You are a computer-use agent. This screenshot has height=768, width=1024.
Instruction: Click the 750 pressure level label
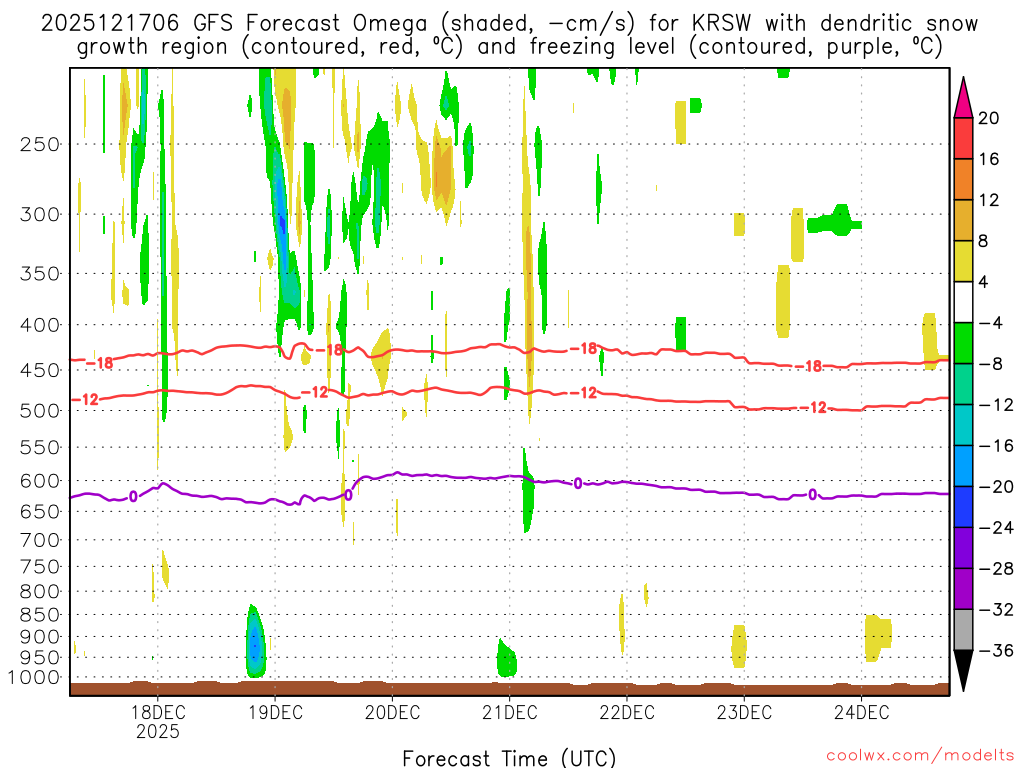point(40,567)
